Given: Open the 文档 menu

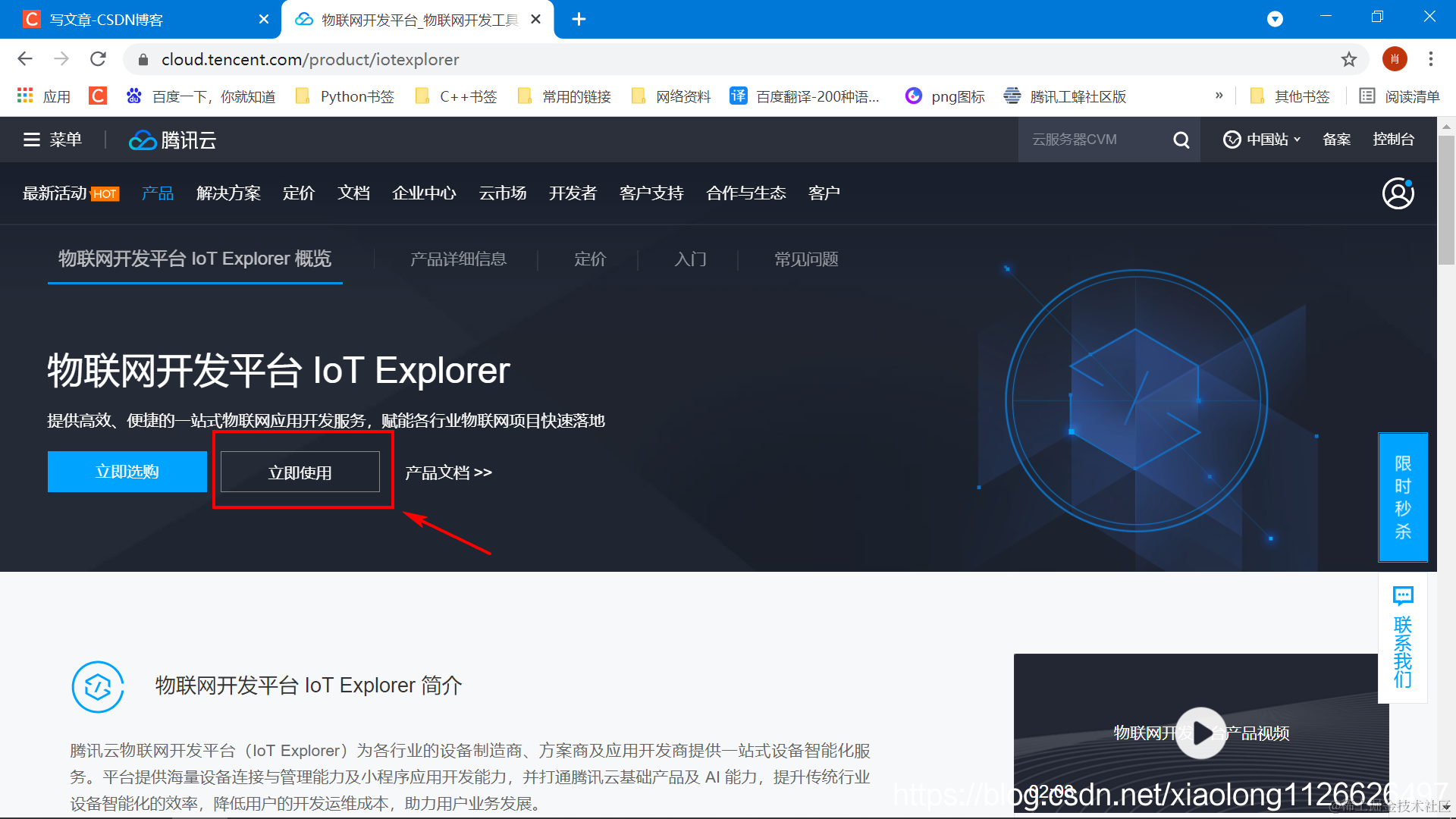Looking at the screenshot, I should (353, 193).
